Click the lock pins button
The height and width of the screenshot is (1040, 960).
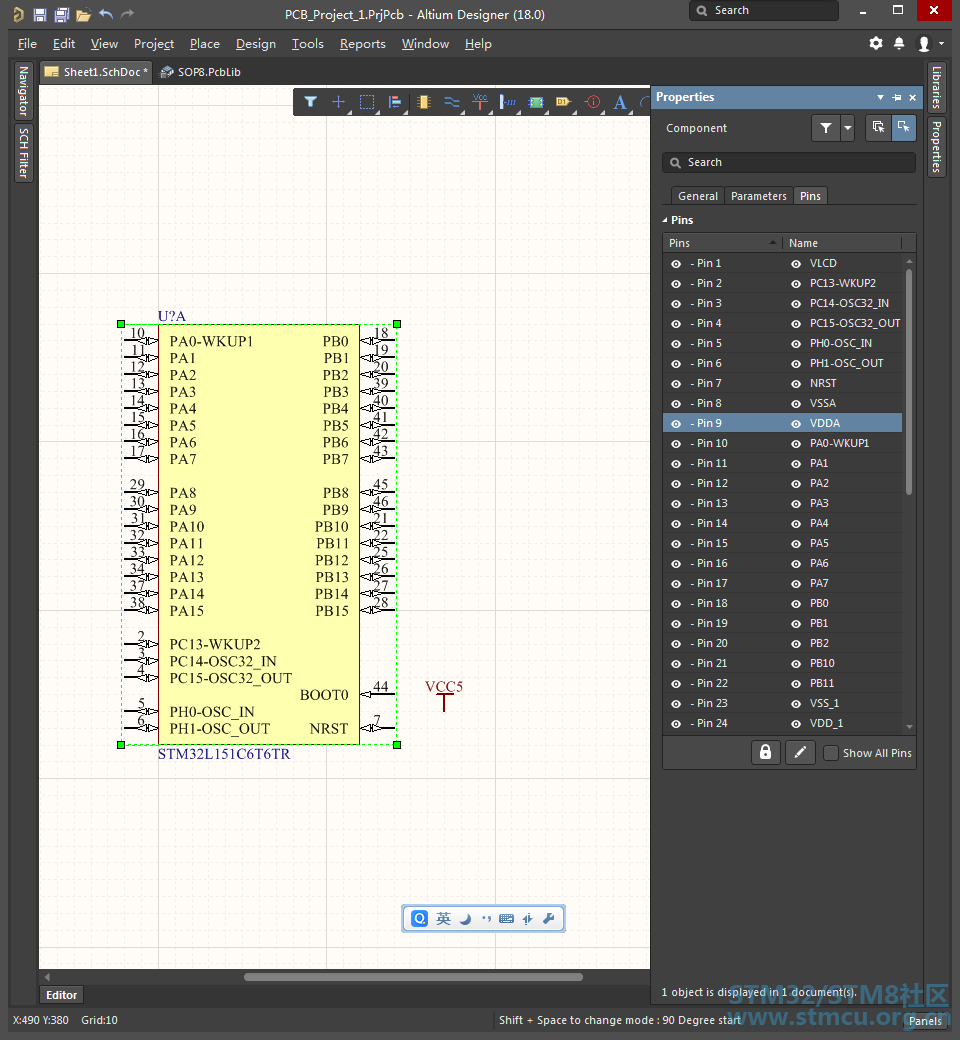(x=766, y=752)
